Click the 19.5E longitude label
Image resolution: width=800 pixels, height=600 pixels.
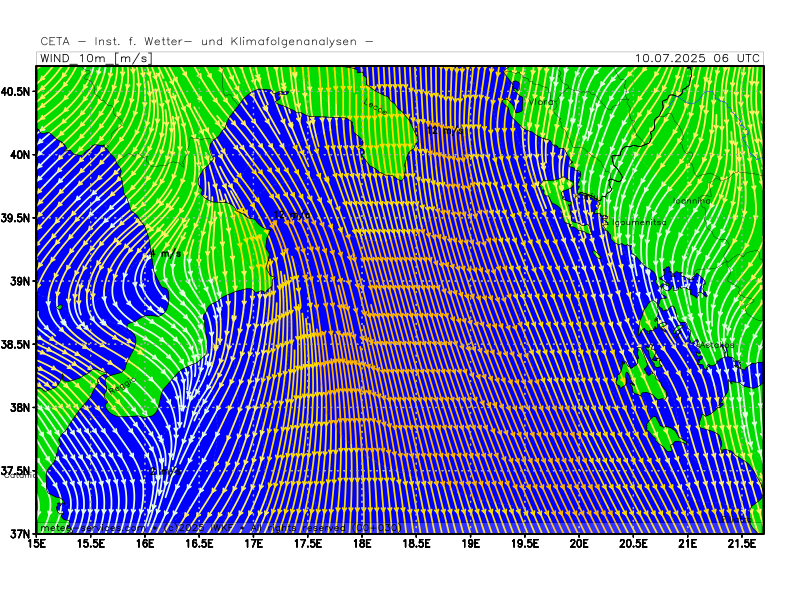[525, 544]
